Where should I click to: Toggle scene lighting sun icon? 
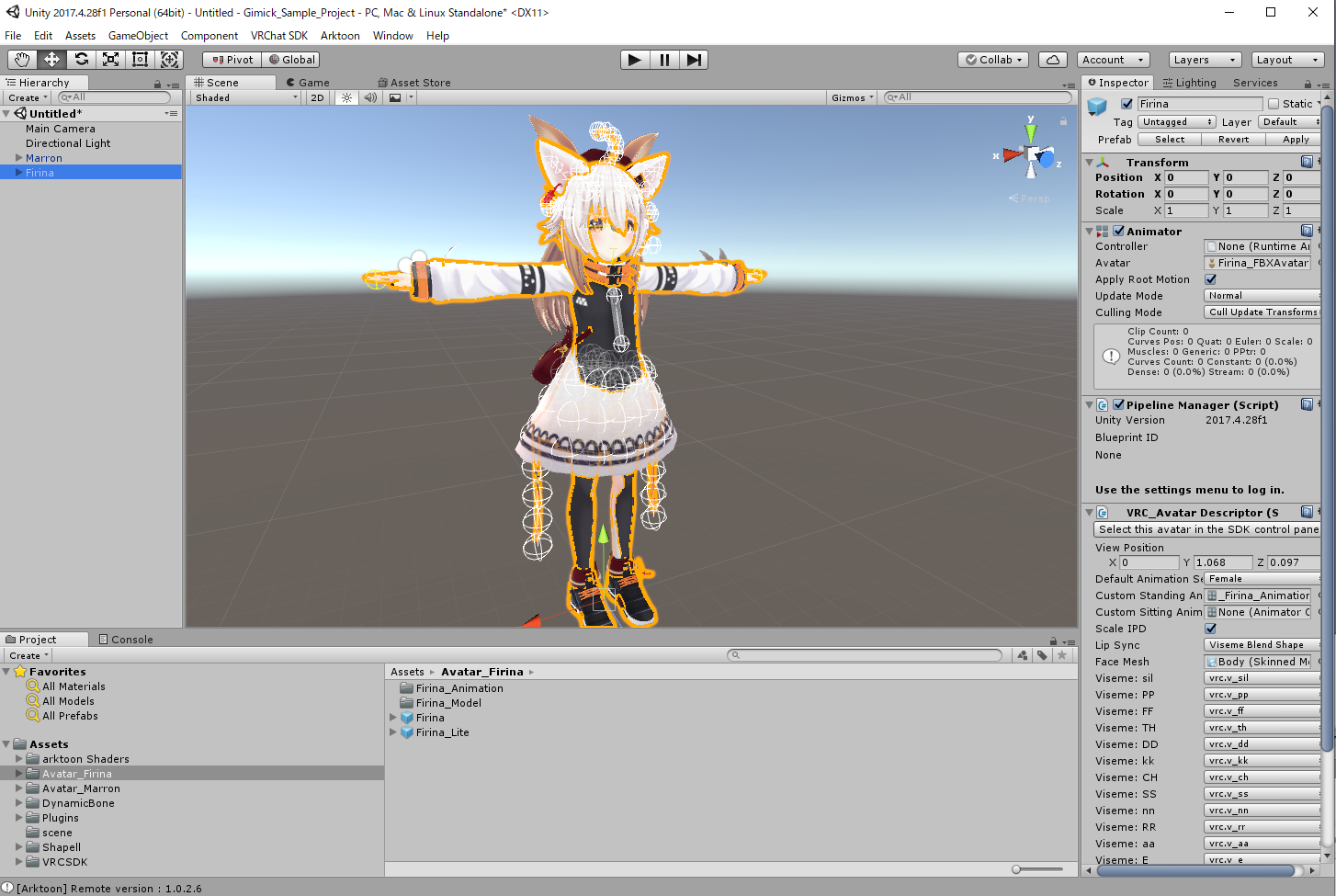(346, 97)
